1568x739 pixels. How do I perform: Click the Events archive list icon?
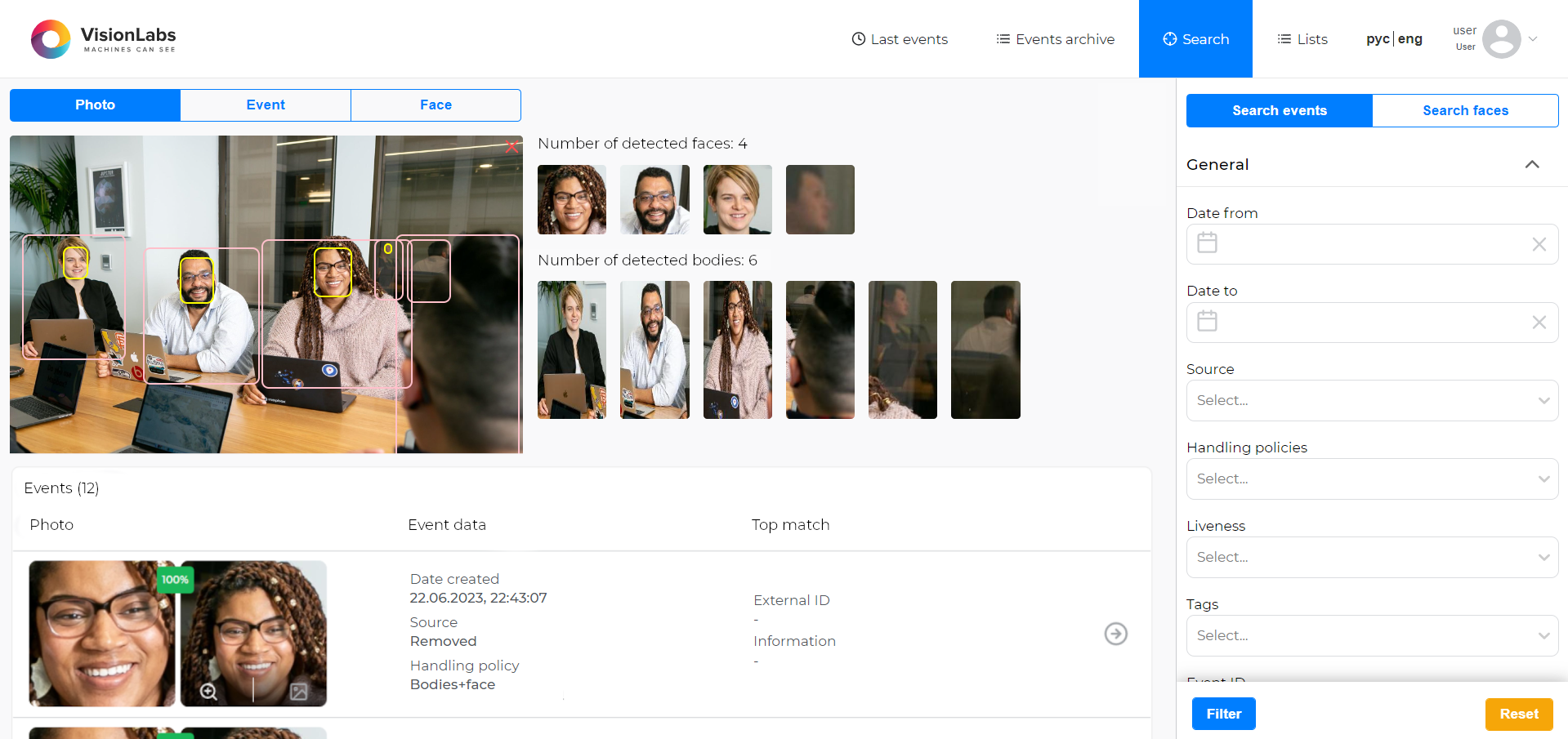pos(1001,38)
